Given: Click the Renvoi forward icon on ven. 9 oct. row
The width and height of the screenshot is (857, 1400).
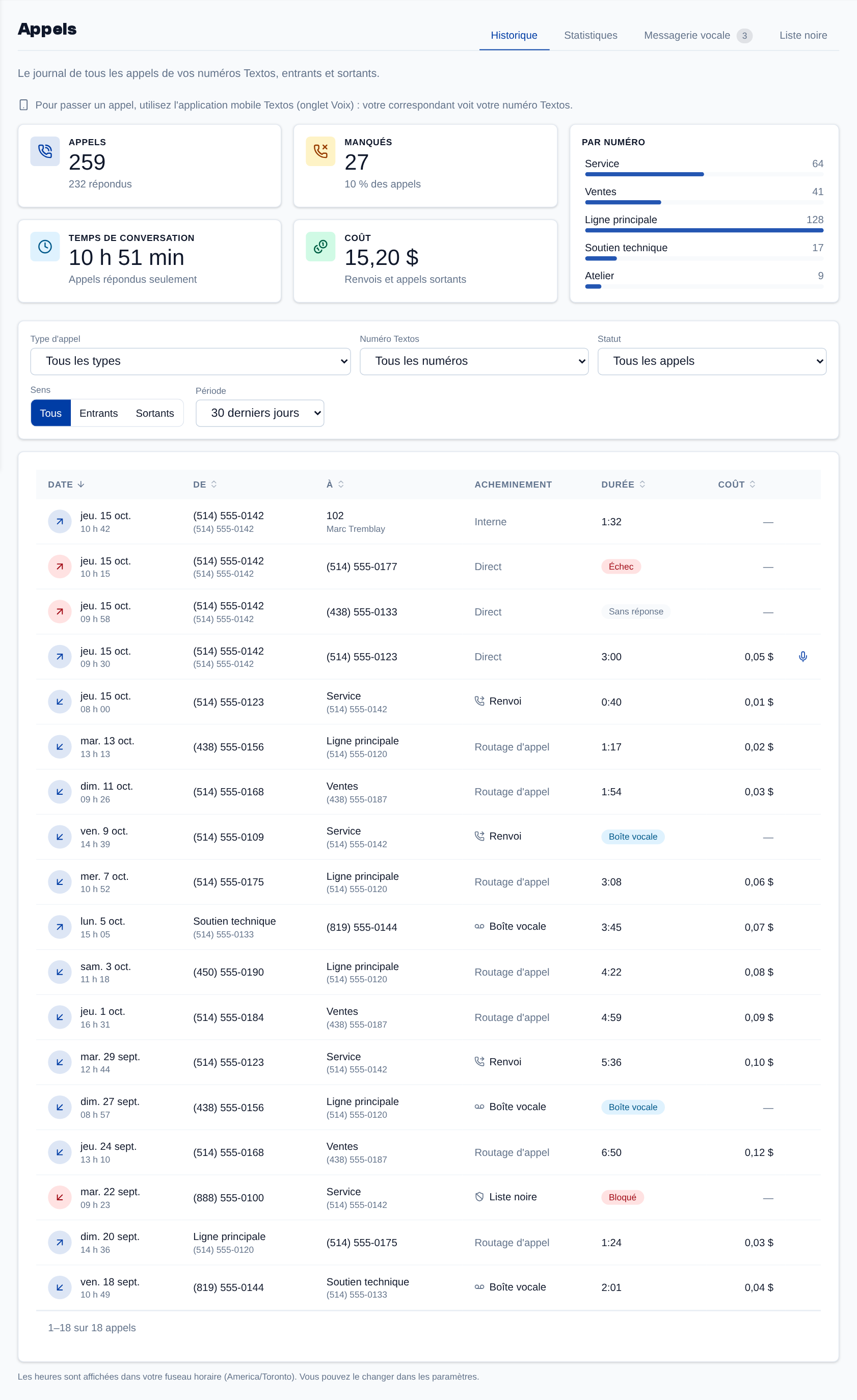Looking at the screenshot, I should point(479,837).
